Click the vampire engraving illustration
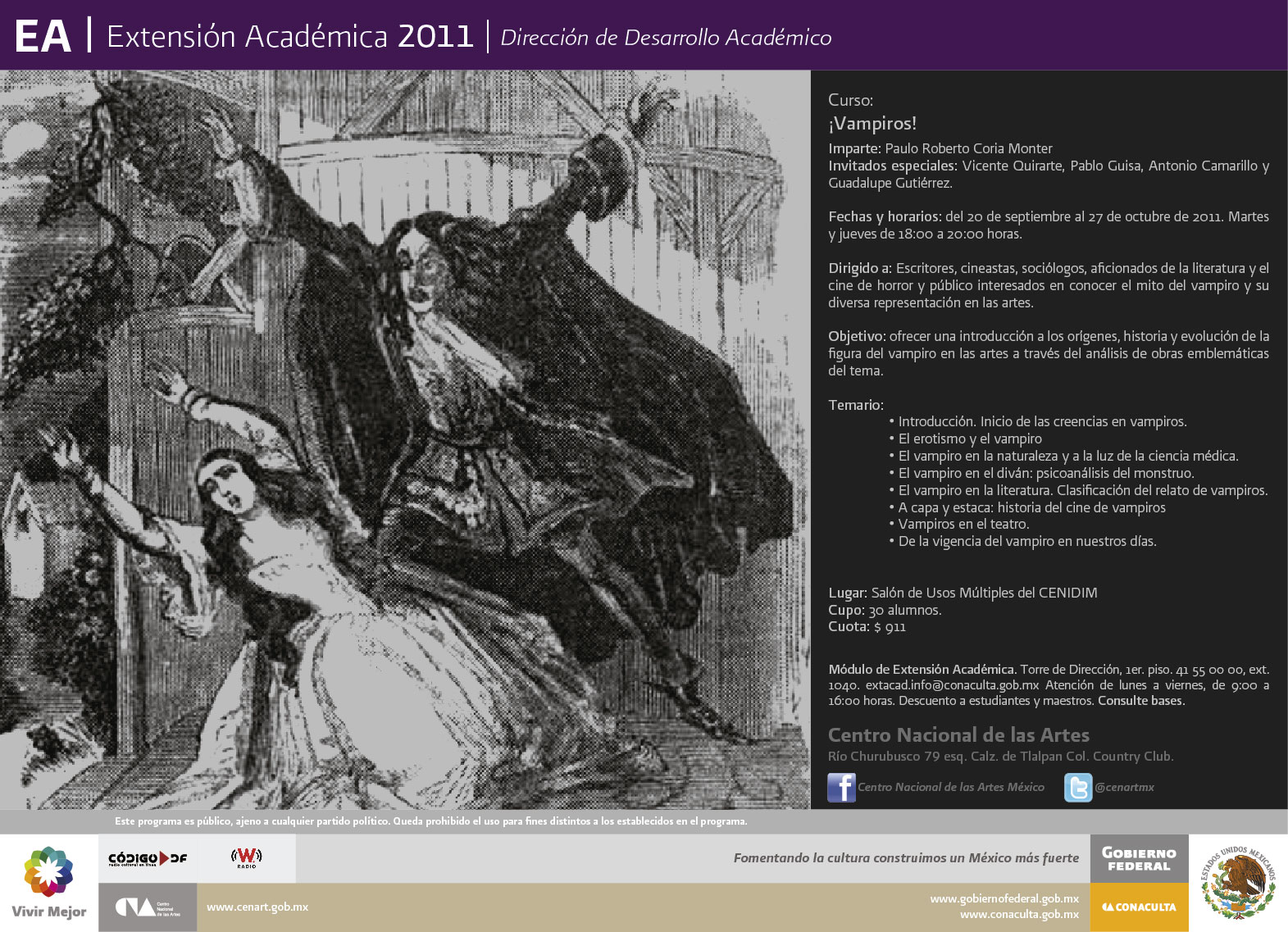This screenshot has width=1288, height=932. point(405,439)
